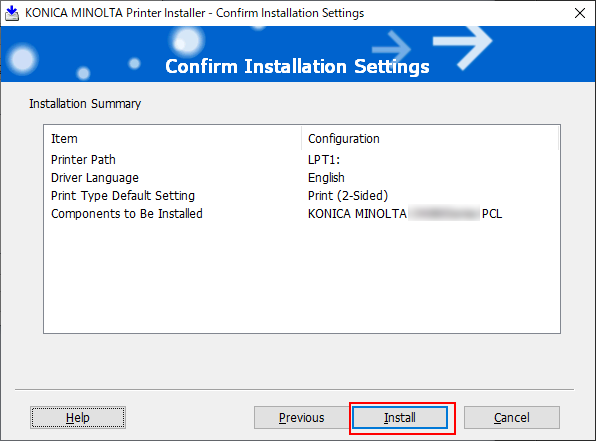Viewport: 596px width, 441px height.
Task: Open Help for this installer page
Action: (78, 417)
